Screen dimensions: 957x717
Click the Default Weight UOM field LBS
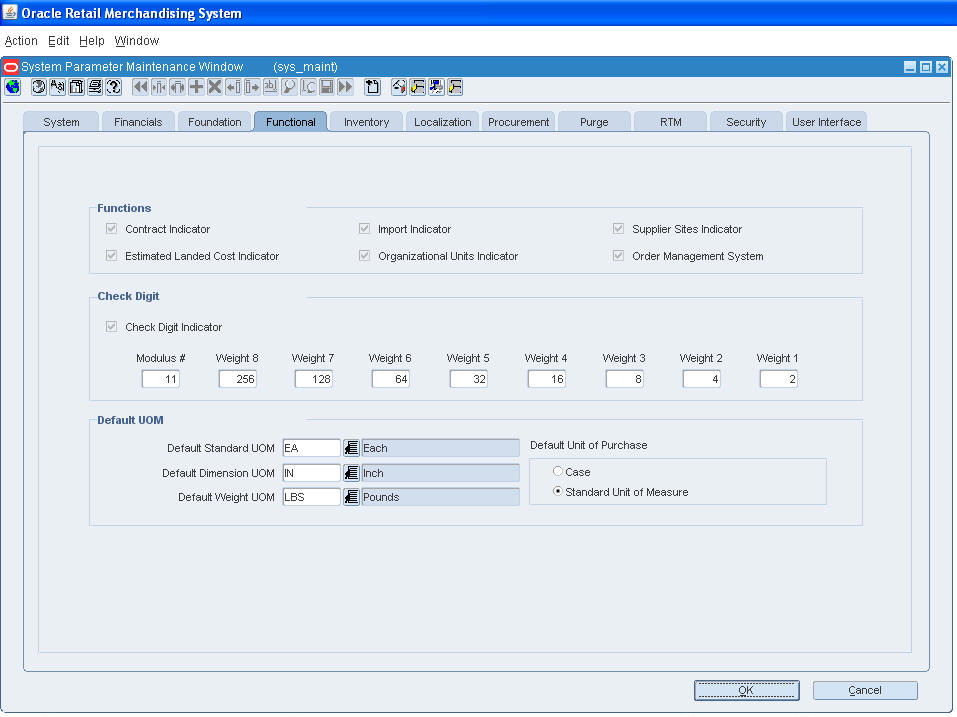click(x=311, y=497)
